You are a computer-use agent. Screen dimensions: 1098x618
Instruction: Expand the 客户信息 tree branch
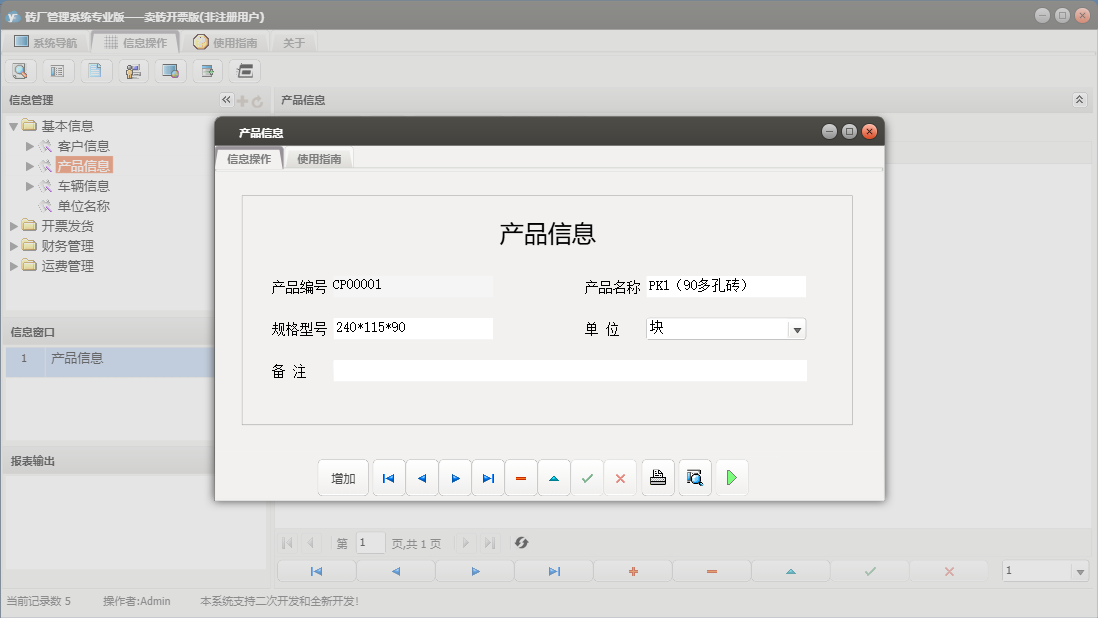point(31,145)
